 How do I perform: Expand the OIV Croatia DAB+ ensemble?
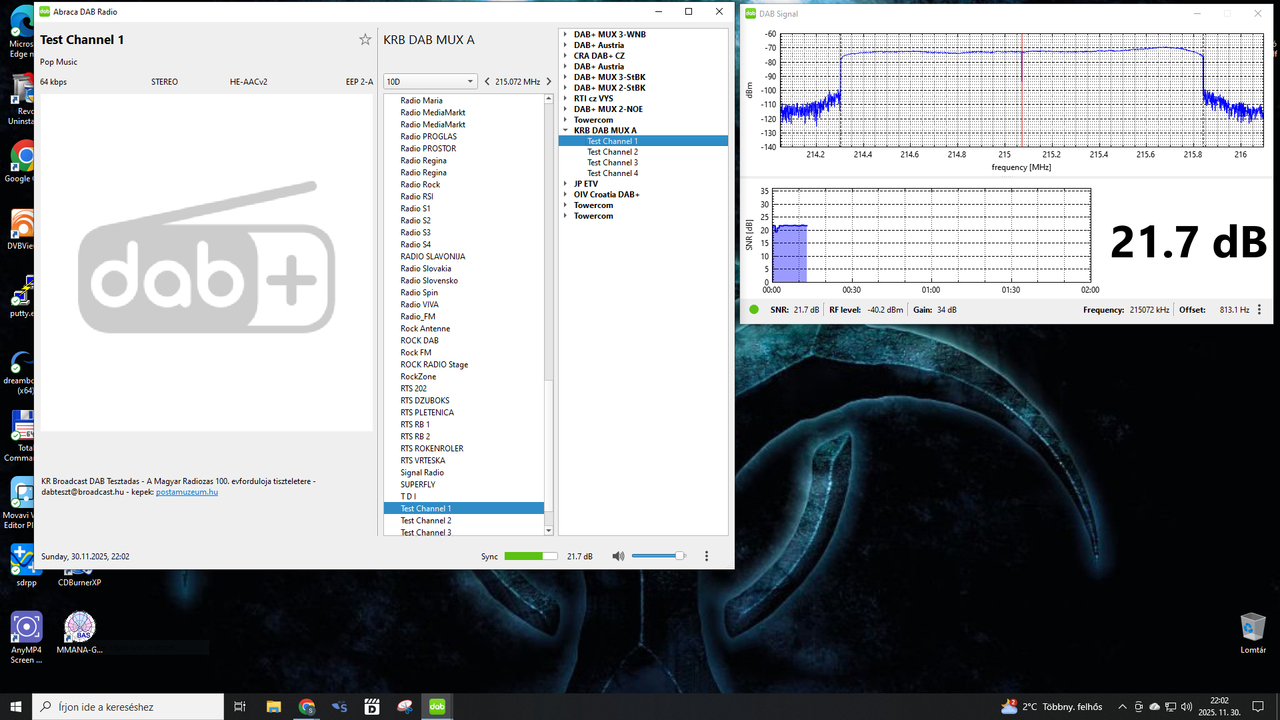(566, 195)
